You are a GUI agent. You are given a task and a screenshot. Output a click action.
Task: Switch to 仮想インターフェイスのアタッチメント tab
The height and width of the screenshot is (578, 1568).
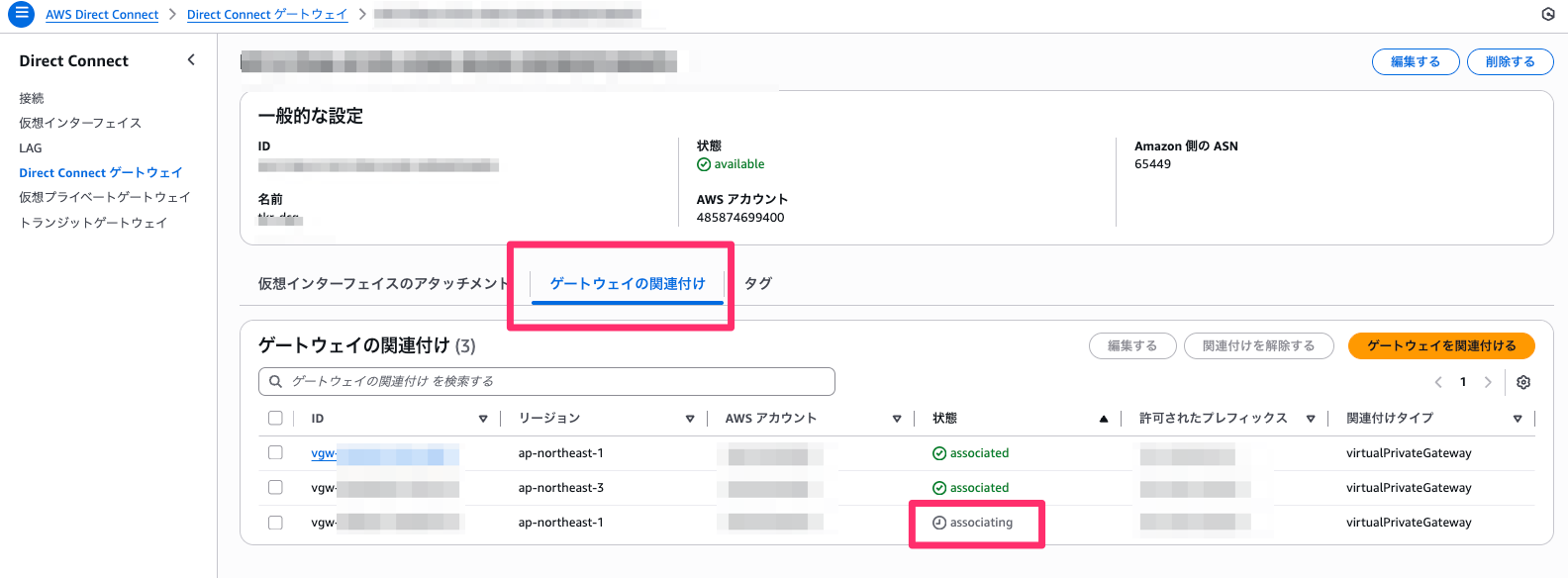click(x=384, y=284)
